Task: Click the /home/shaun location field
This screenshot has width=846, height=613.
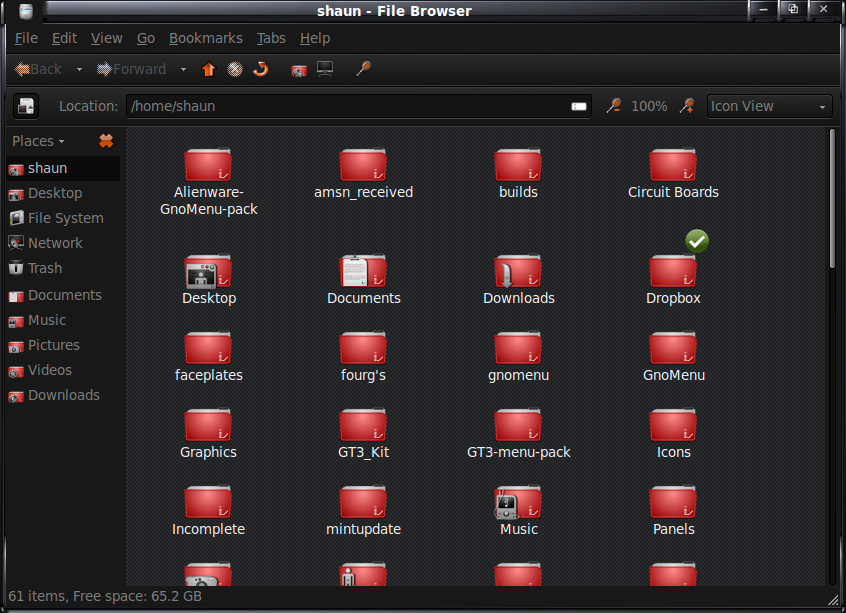Action: pyautogui.click(x=359, y=106)
